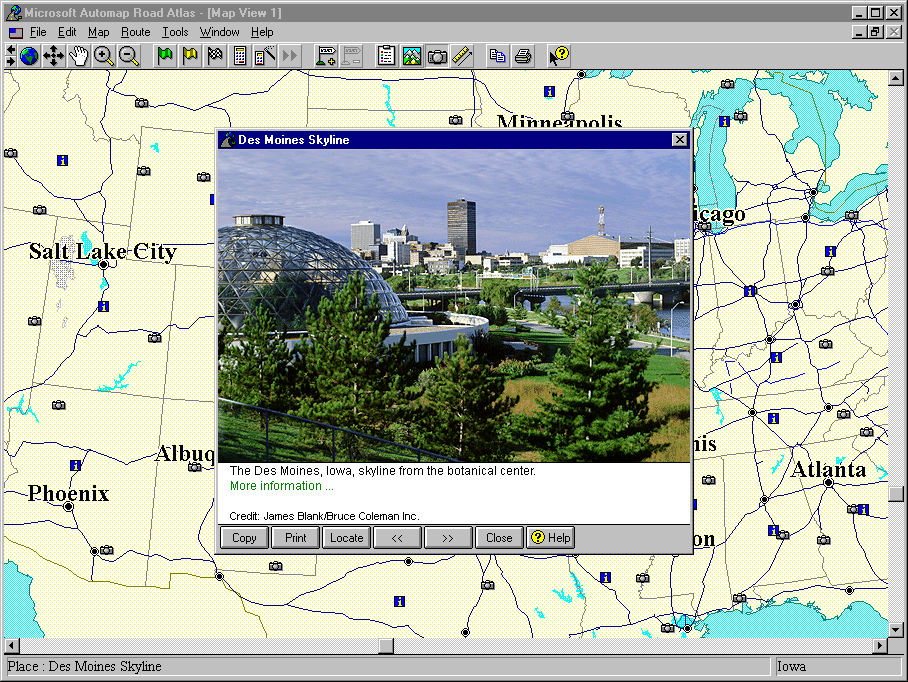Click the Locate button
Viewport: 908px width, 682px height.
[x=346, y=538]
